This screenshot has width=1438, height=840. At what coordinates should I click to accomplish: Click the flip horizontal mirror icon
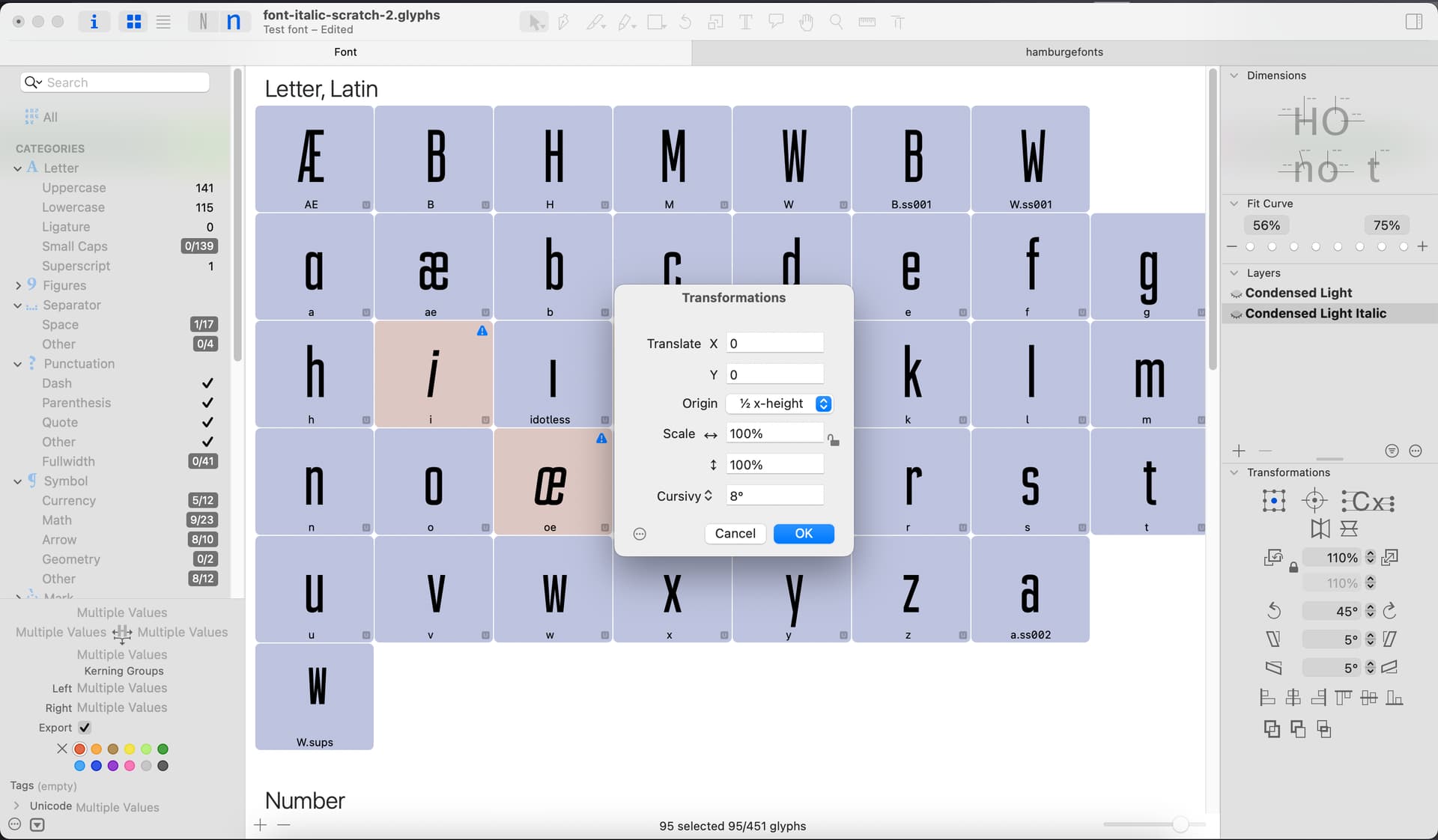pyautogui.click(x=1320, y=529)
